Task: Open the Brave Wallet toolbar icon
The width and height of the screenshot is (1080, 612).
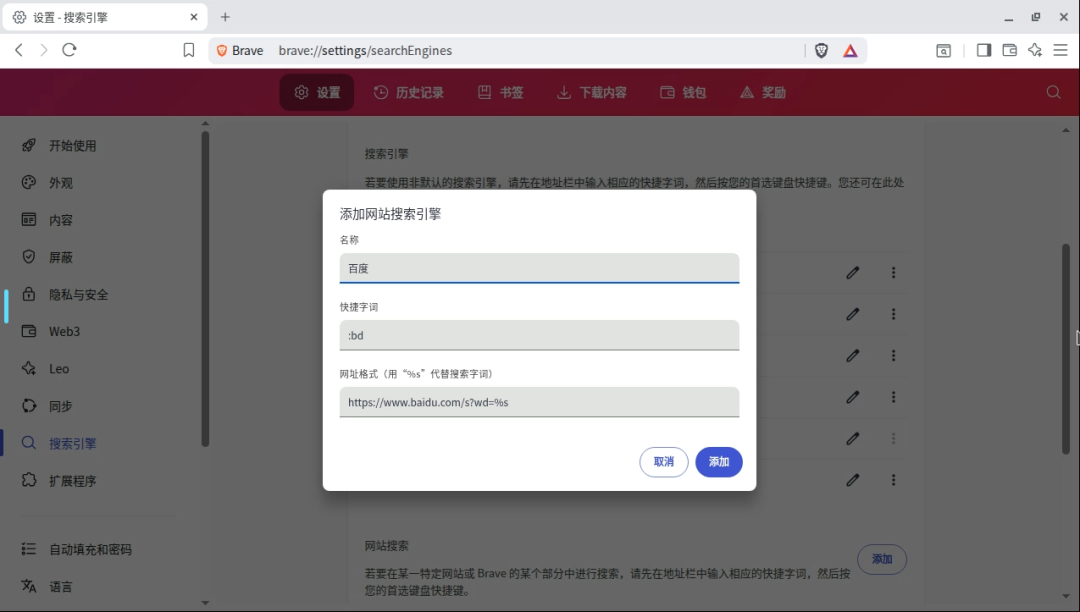Action: click(x=1010, y=50)
